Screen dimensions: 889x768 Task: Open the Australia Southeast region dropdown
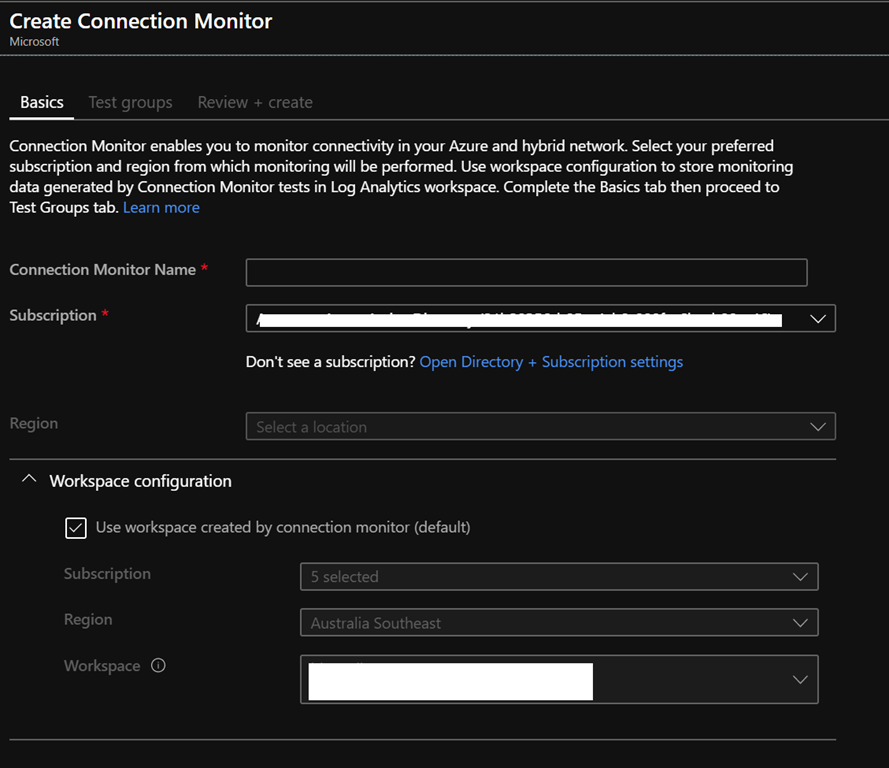click(x=540, y=623)
